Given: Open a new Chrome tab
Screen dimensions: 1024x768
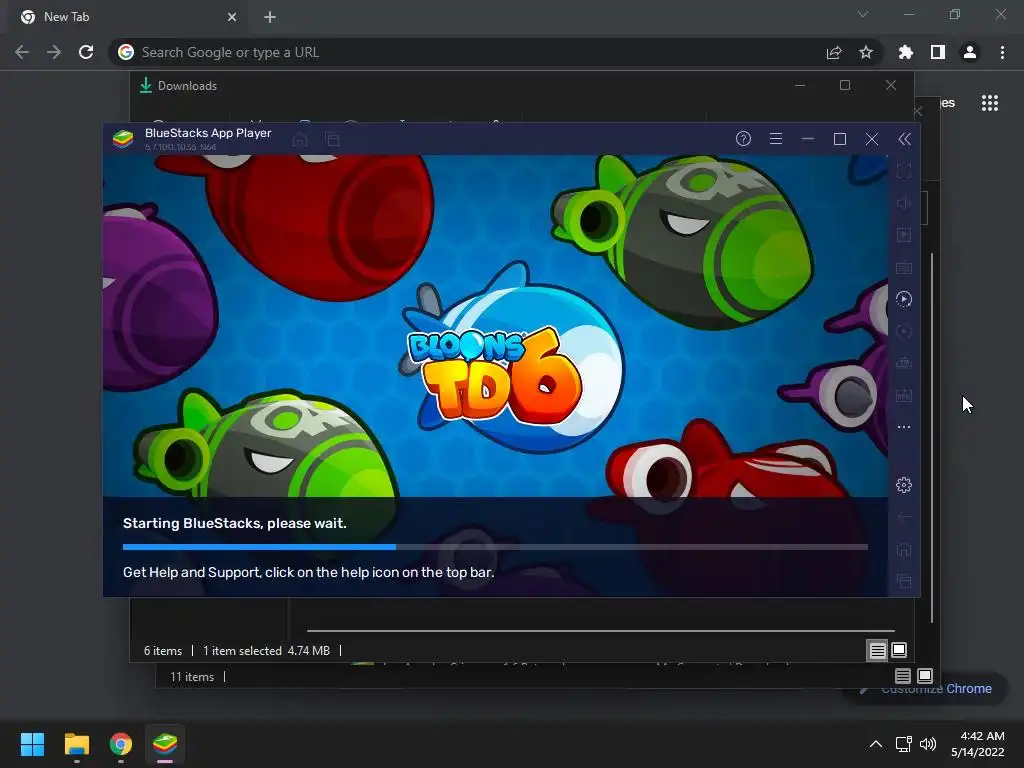Looking at the screenshot, I should (270, 17).
